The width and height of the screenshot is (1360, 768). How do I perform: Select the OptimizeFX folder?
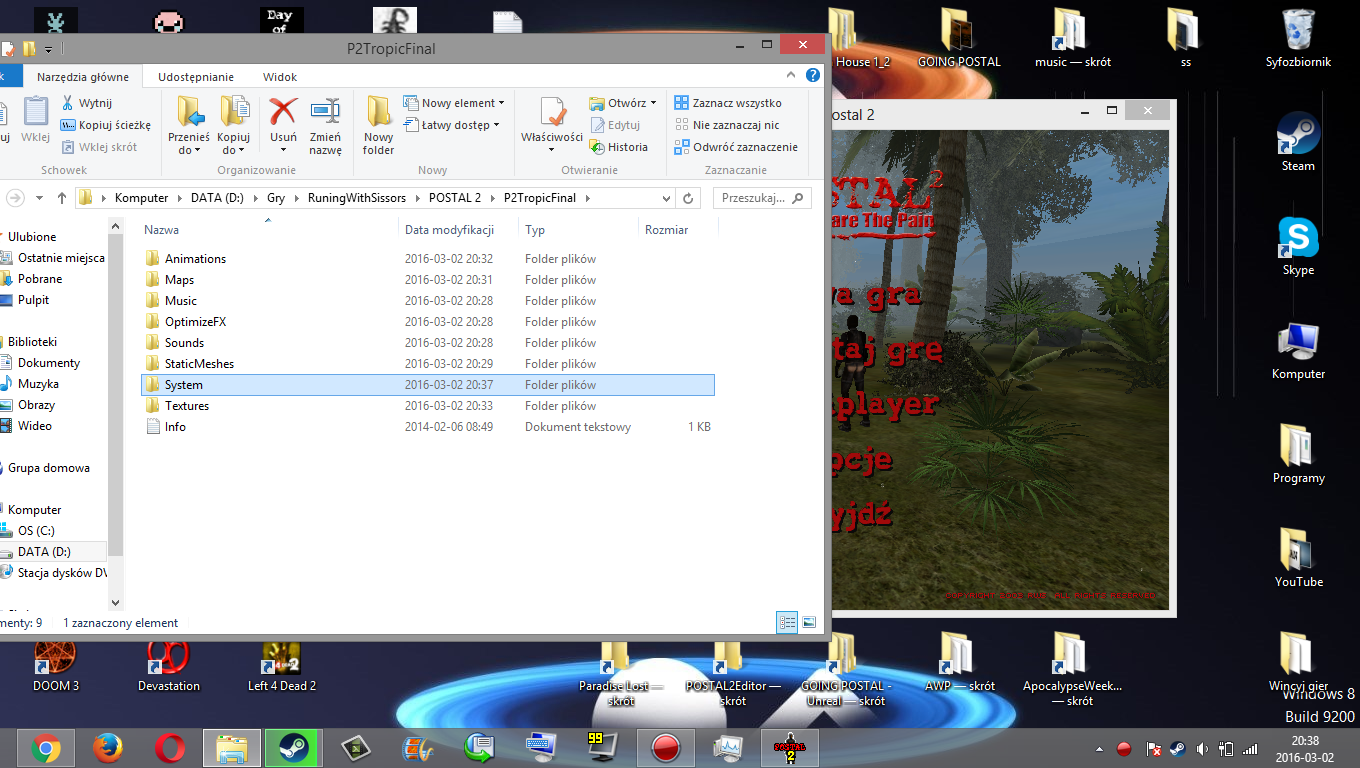pyautogui.click(x=196, y=322)
